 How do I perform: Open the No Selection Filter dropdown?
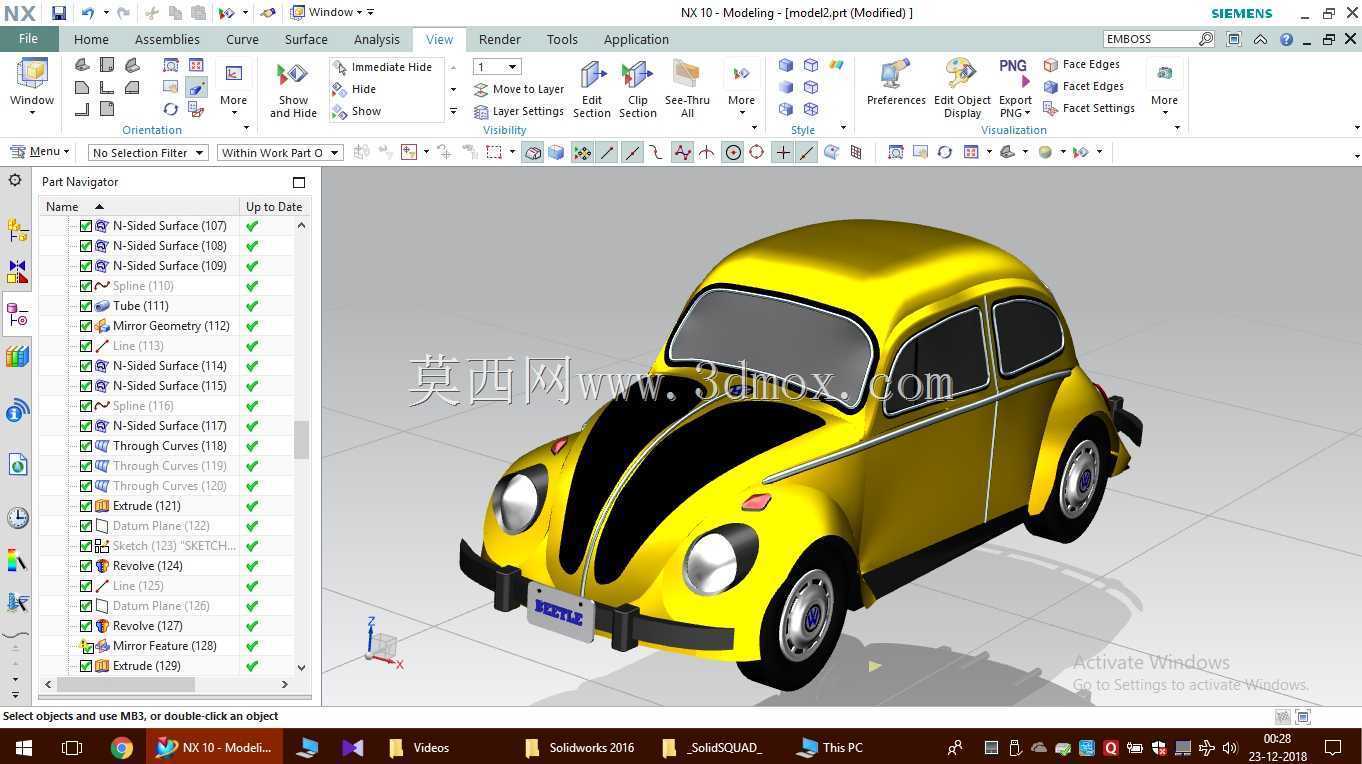147,153
